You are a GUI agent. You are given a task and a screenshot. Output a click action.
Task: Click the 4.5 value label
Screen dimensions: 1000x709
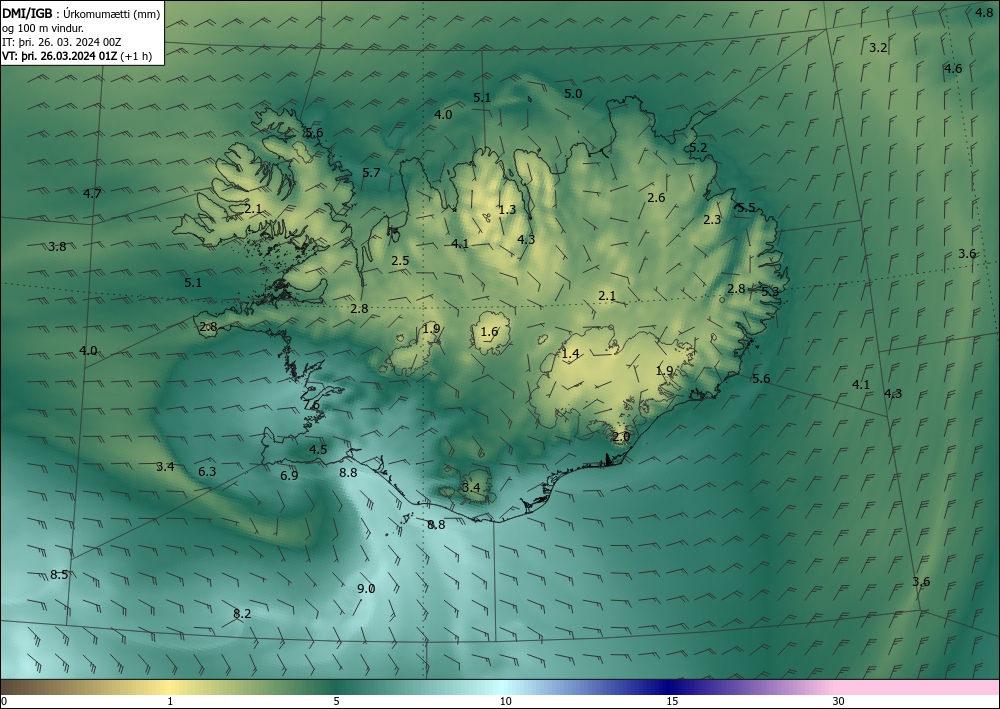click(x=318, y=450)
